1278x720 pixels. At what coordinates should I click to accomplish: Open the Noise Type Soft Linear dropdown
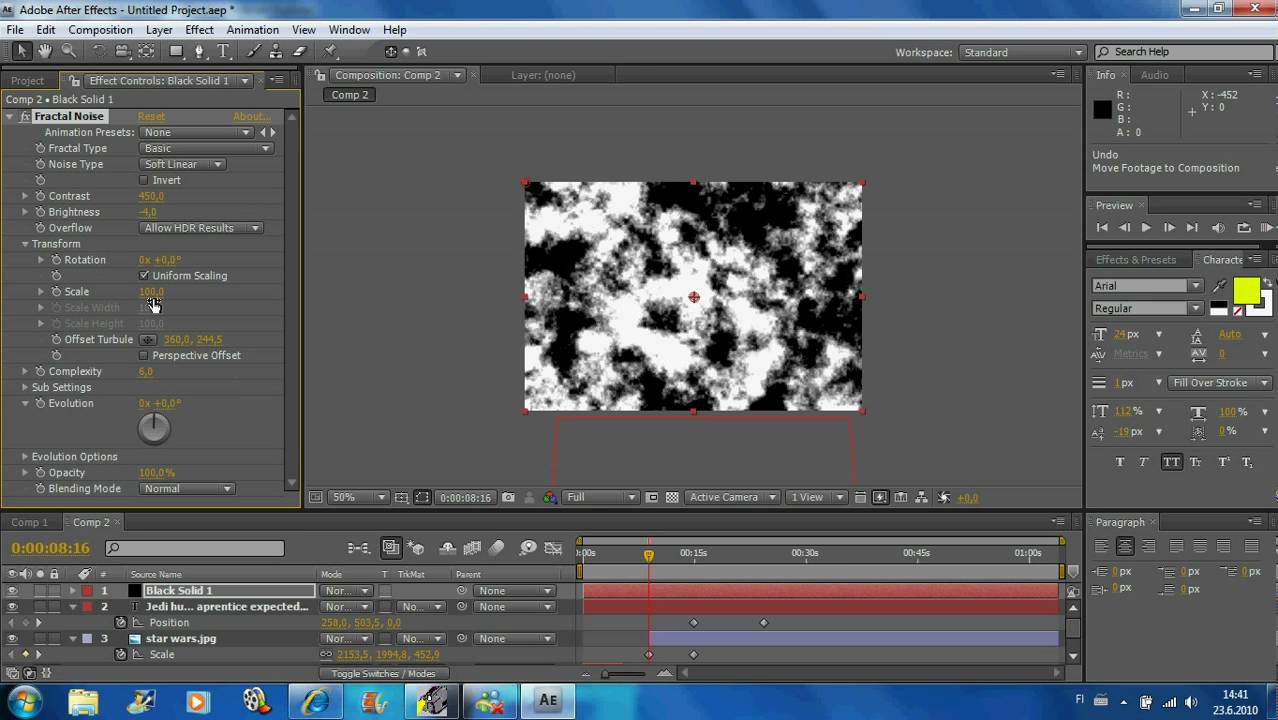click(x=183, y=164)
